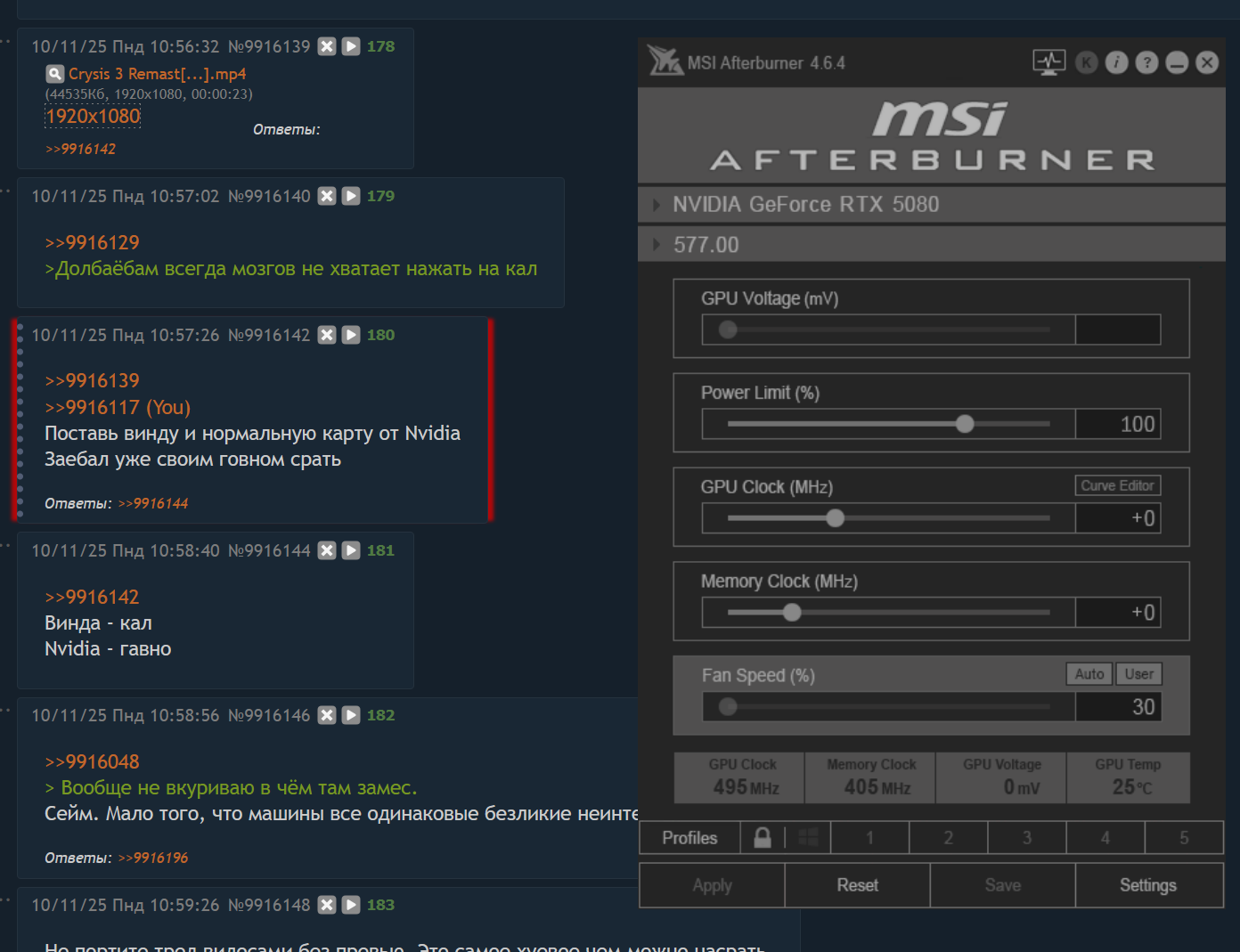This screenshot has height=952, width=1240.
Task: Click the arrow icon on post №9916139
Action: coord(351,46)
